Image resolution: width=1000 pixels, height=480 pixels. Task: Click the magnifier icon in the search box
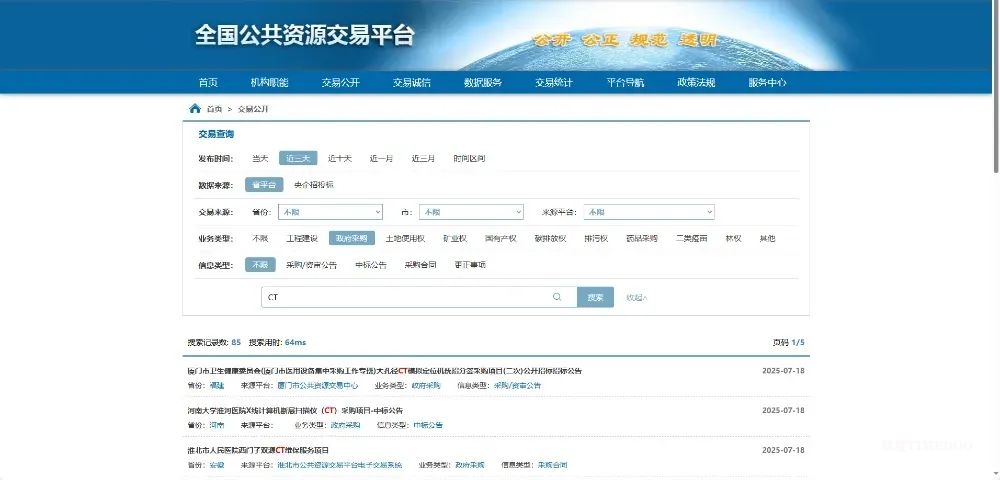point(557,297)
